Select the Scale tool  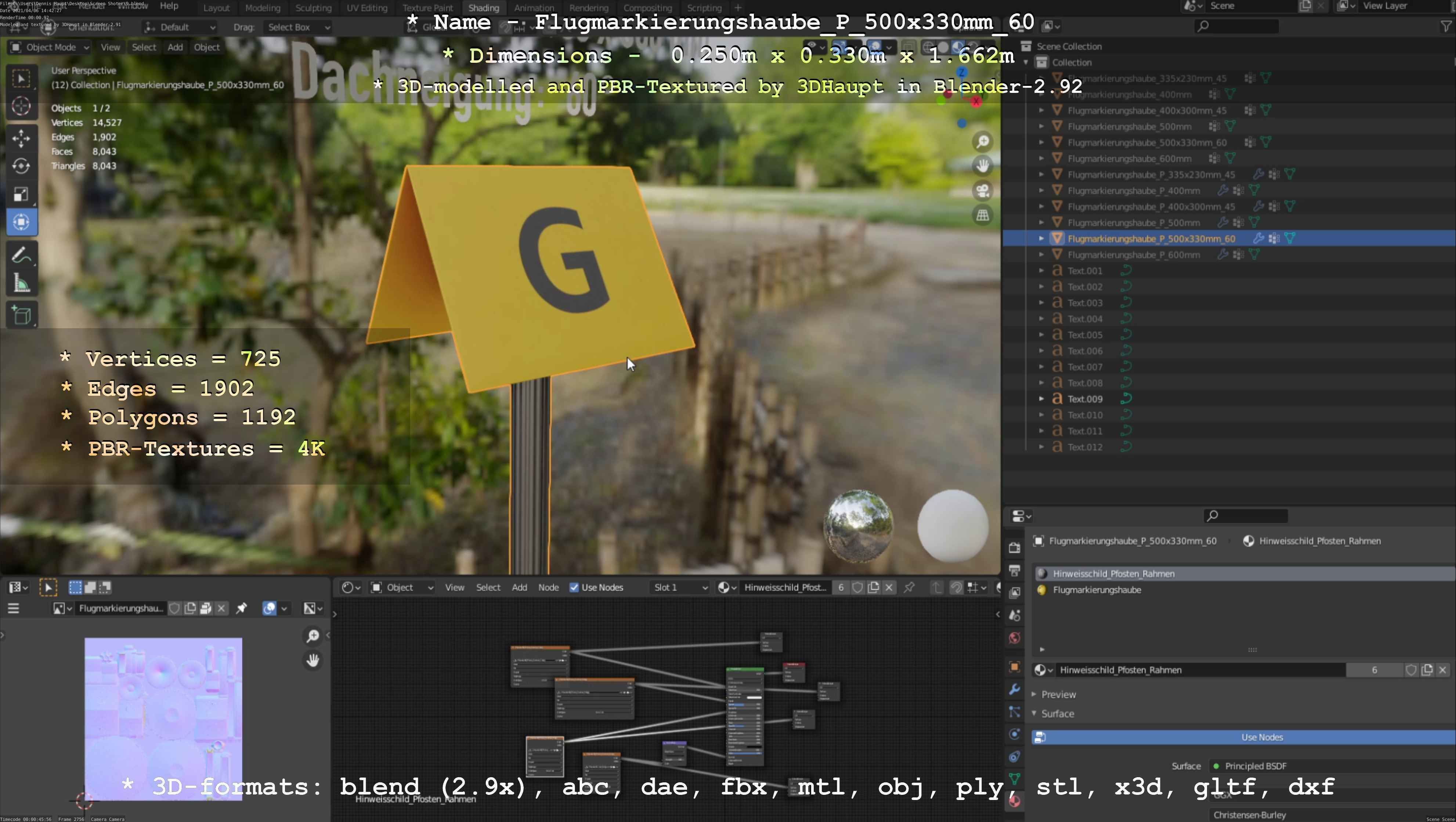[21, 194]
